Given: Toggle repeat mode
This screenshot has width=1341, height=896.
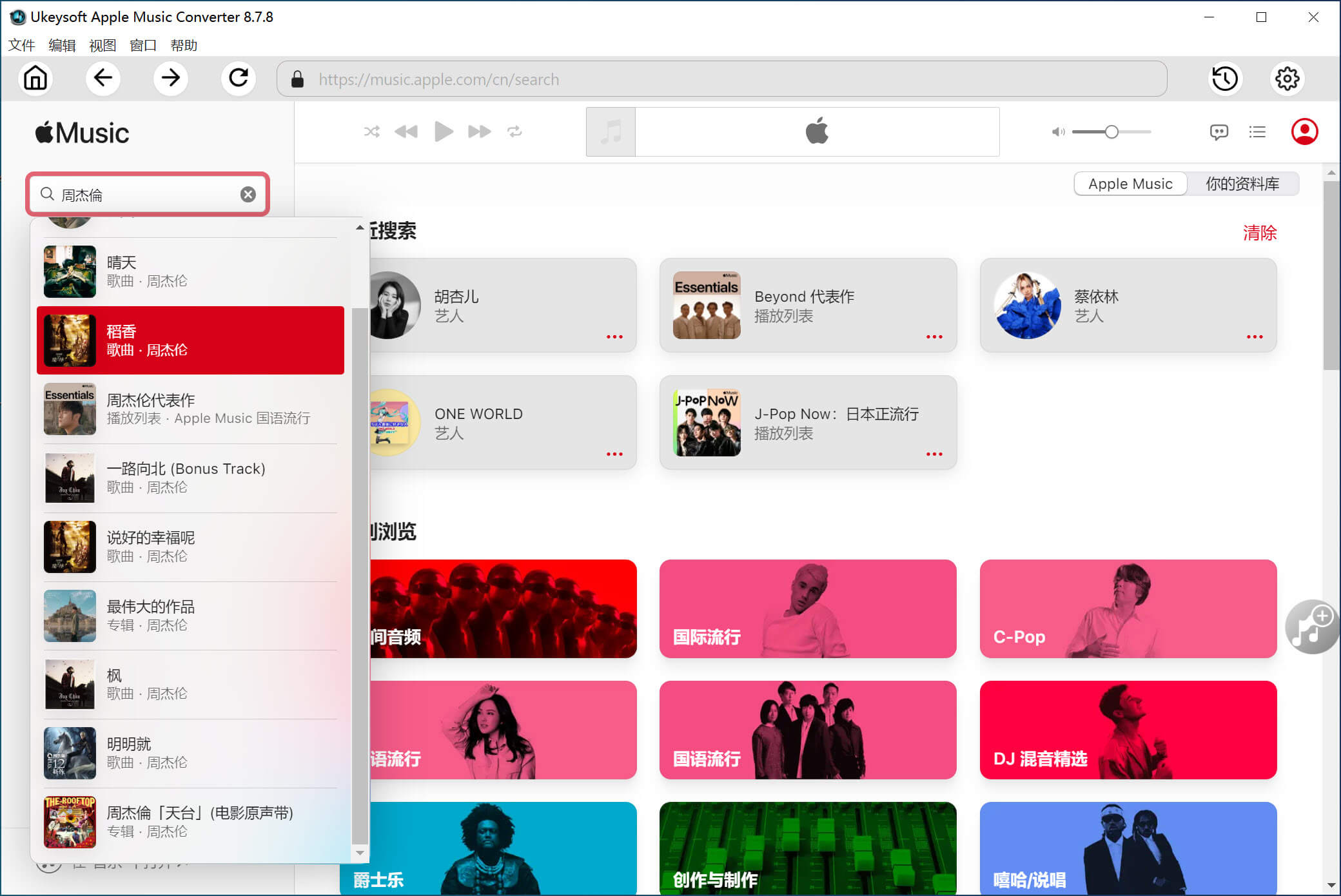Looking at the screenshot, I should click(x=515, y=131).
